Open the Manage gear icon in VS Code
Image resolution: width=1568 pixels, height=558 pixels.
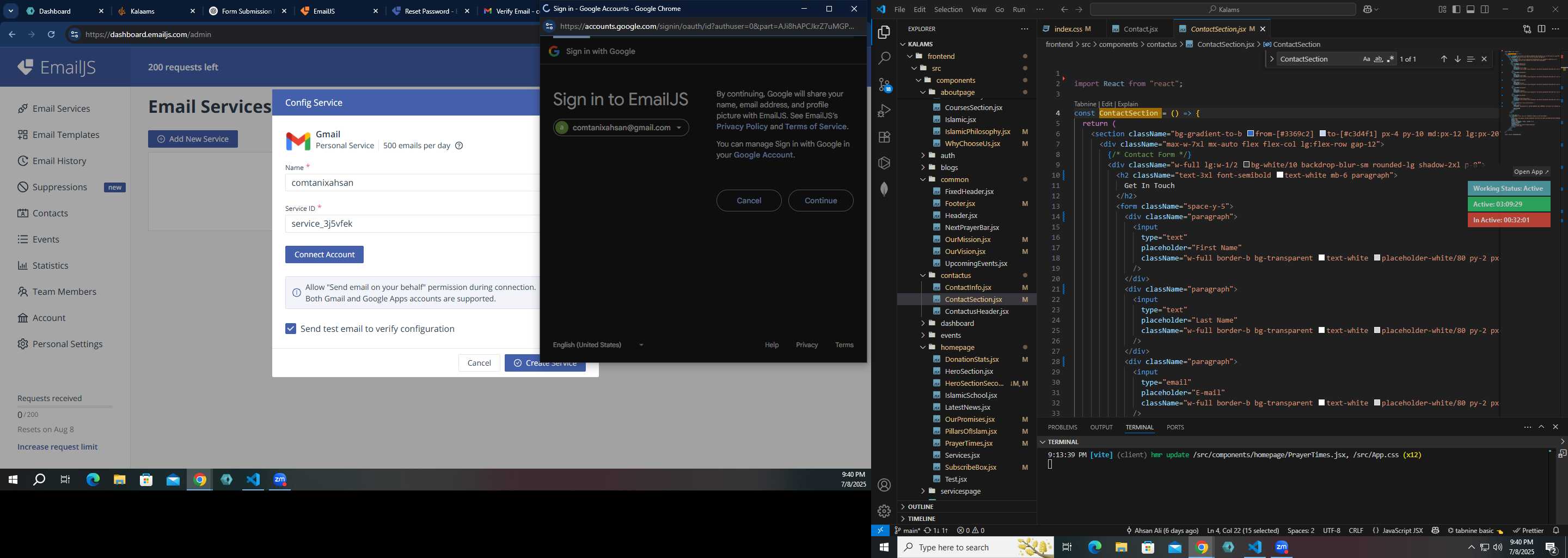tap(884, 511)
